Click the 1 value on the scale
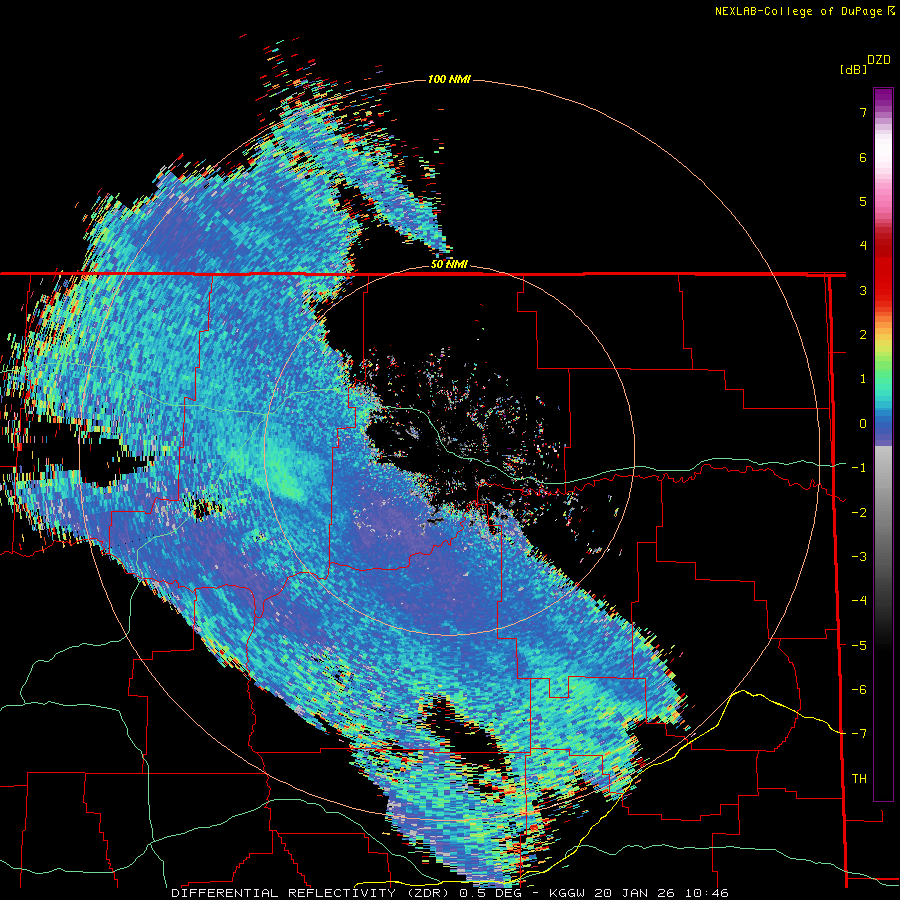The image size is (900, 900). (x=863, y=379)
